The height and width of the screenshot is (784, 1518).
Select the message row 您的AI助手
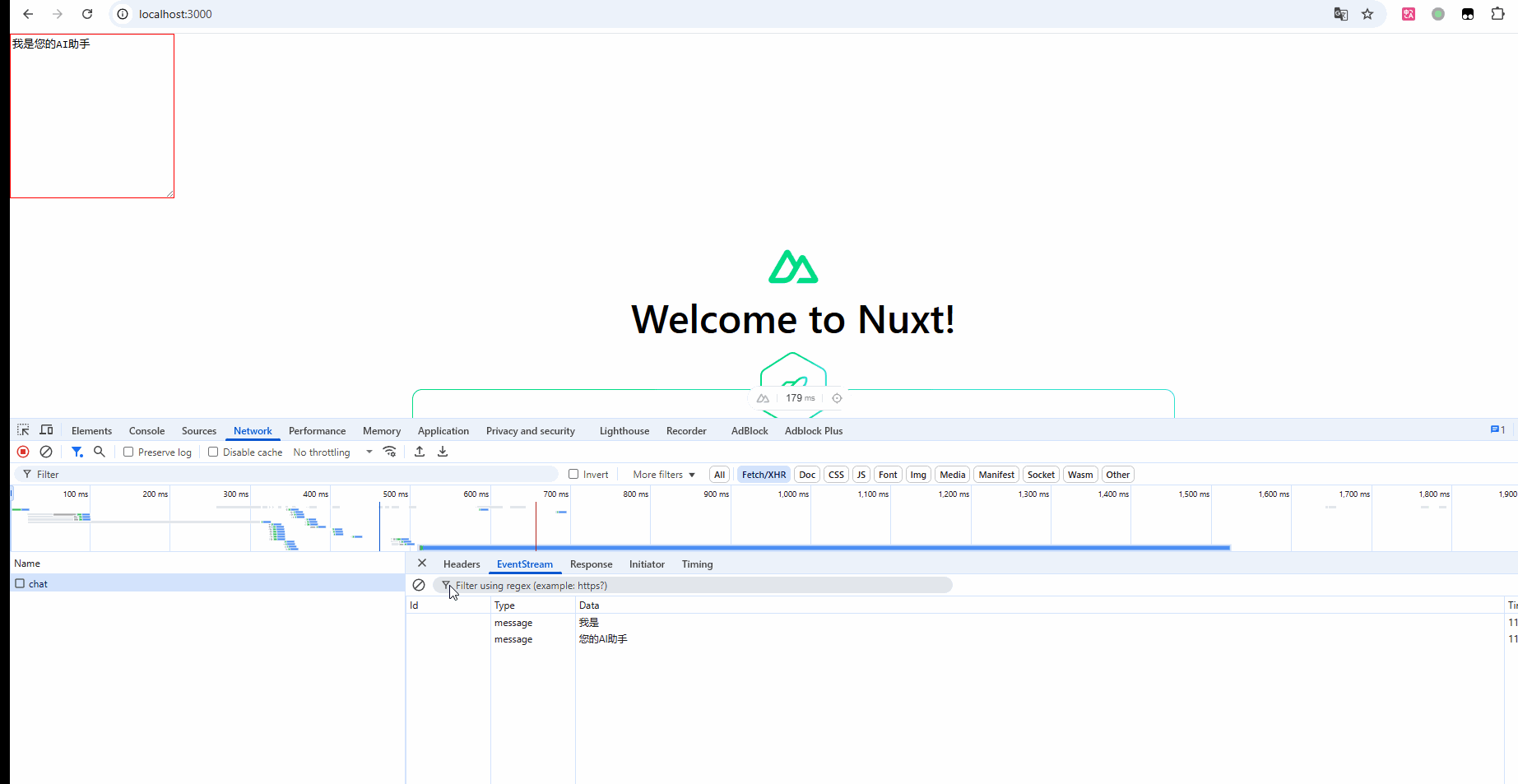[x=961, y=638]
